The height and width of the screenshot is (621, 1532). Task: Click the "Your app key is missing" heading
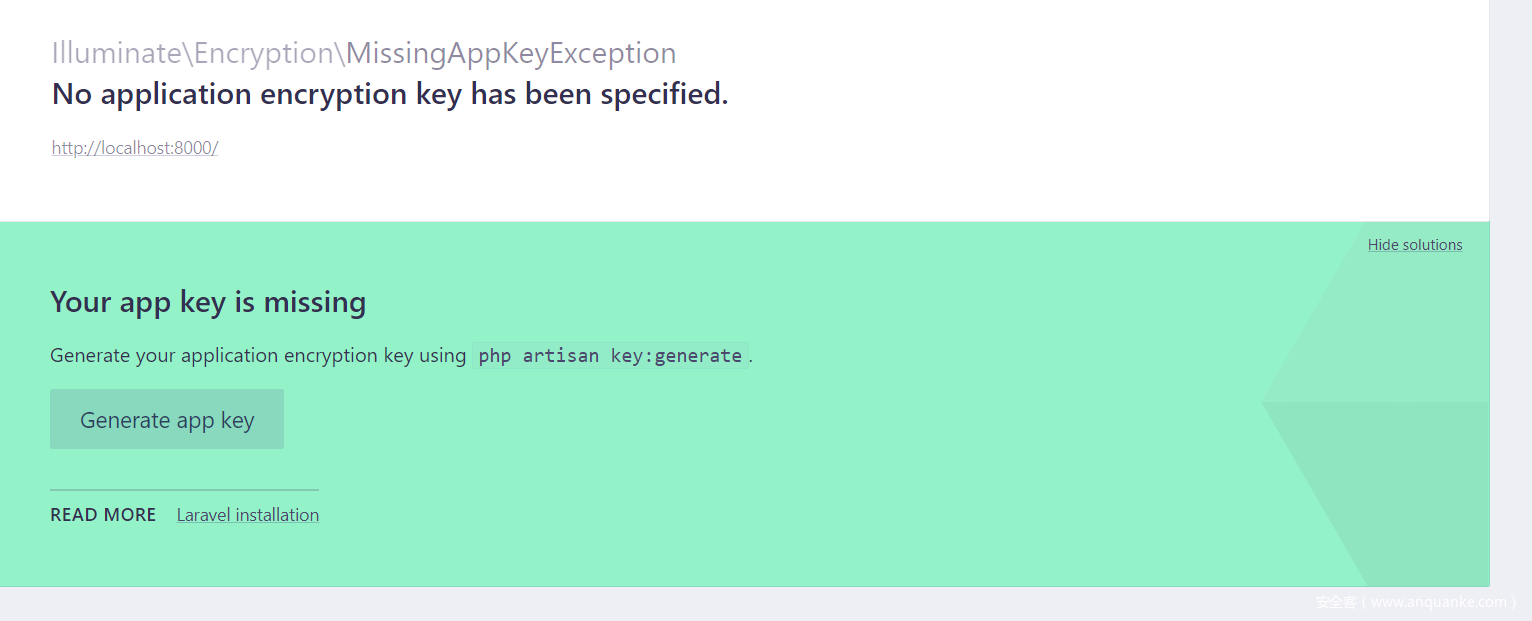tap(208, 302)
